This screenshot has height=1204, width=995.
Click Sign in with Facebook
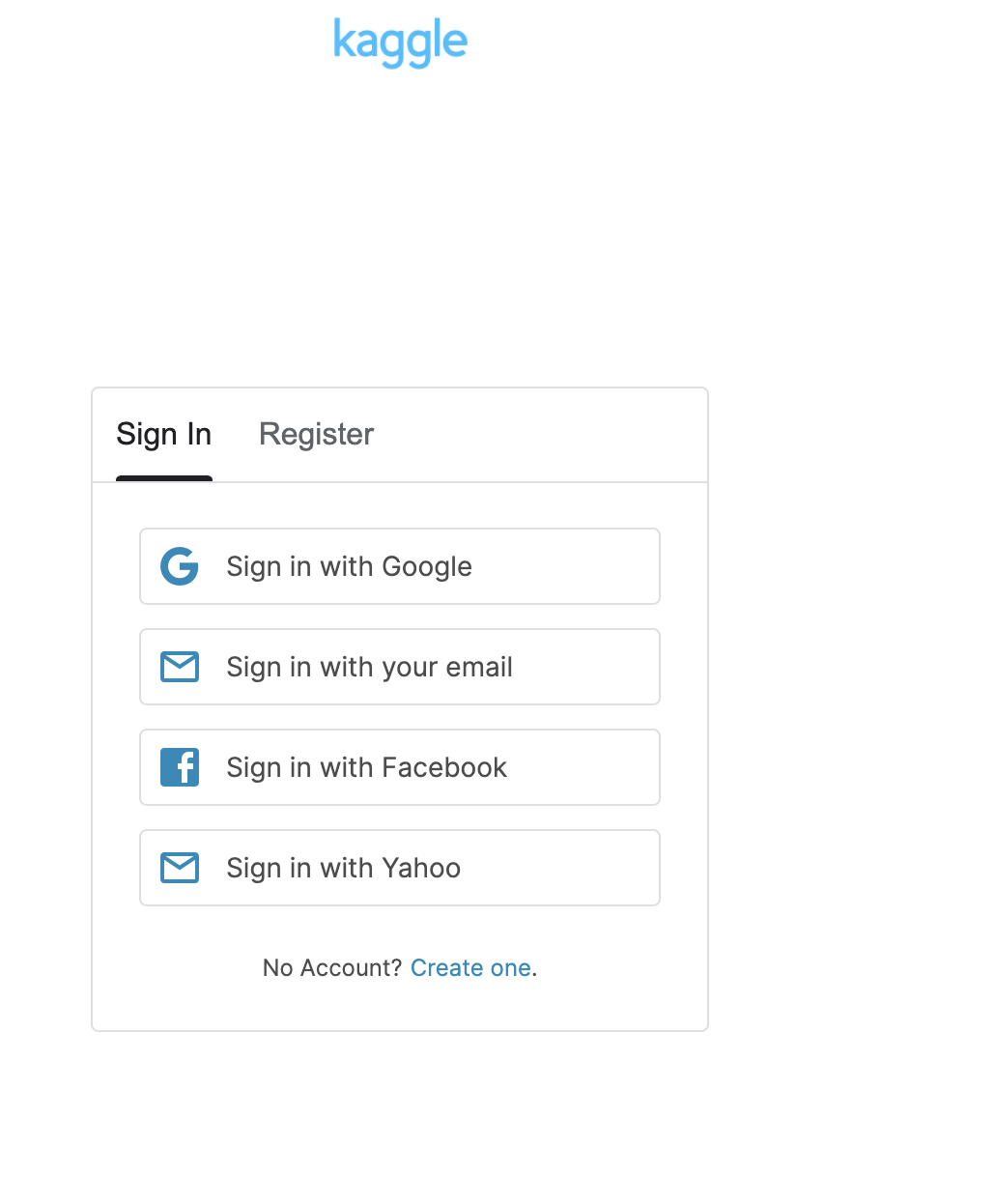(x=400, y=767)
